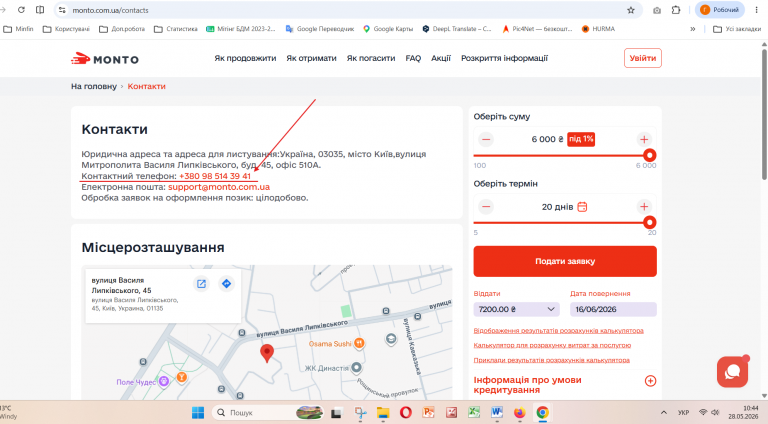Click the address bar URL field
This screenshot has height=424, width=768.
pyautogui.click(x=348, y=10)
